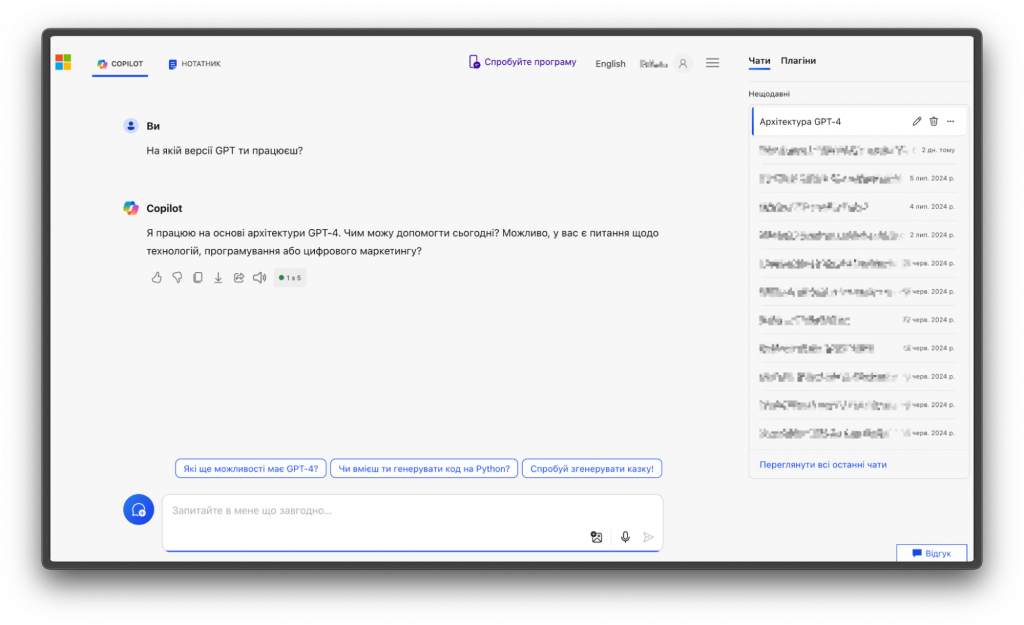Open Переглянути всі останні чати link
This screenshot has height=625, width=1024.
click(x=823, y=464)
